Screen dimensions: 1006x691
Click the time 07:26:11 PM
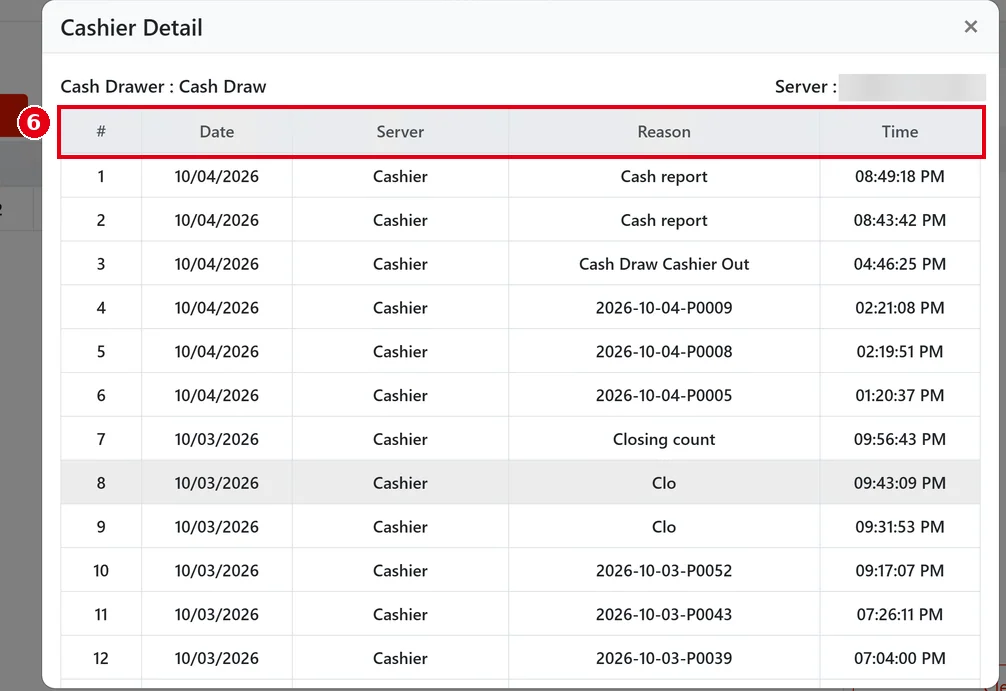(899, 614)
